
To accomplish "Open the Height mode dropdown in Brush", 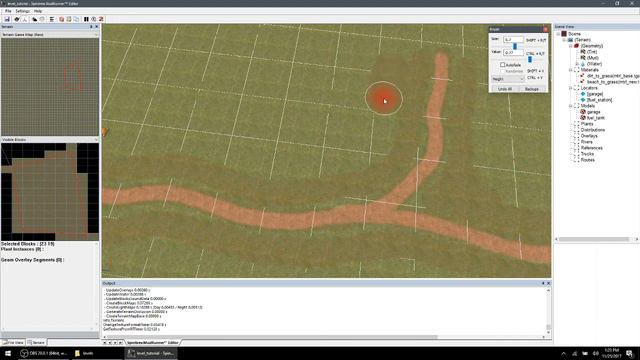I will (507, 79).
